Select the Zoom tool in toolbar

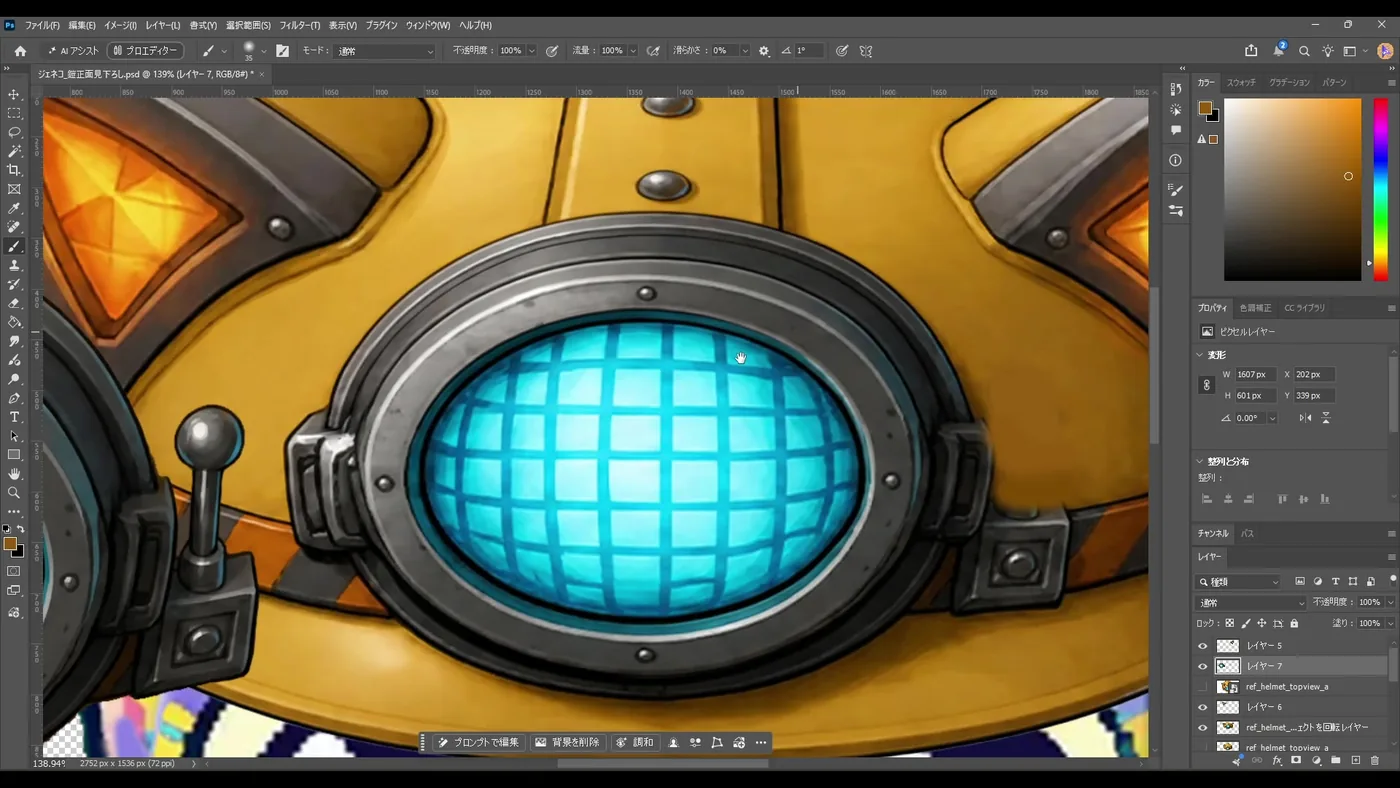14,493
